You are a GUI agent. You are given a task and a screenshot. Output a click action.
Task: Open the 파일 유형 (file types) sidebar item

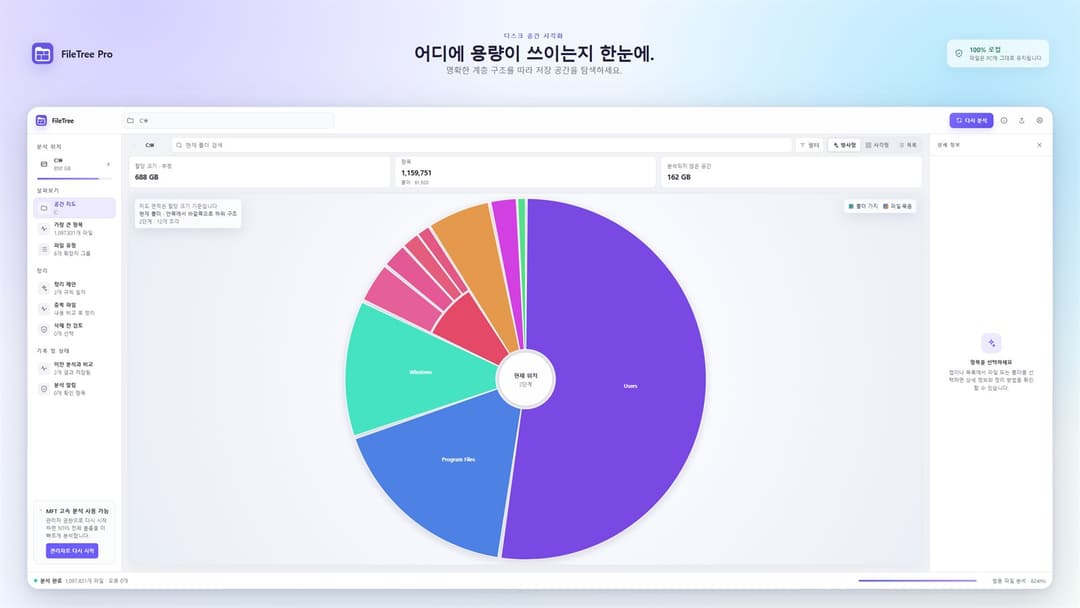[74, 249]
